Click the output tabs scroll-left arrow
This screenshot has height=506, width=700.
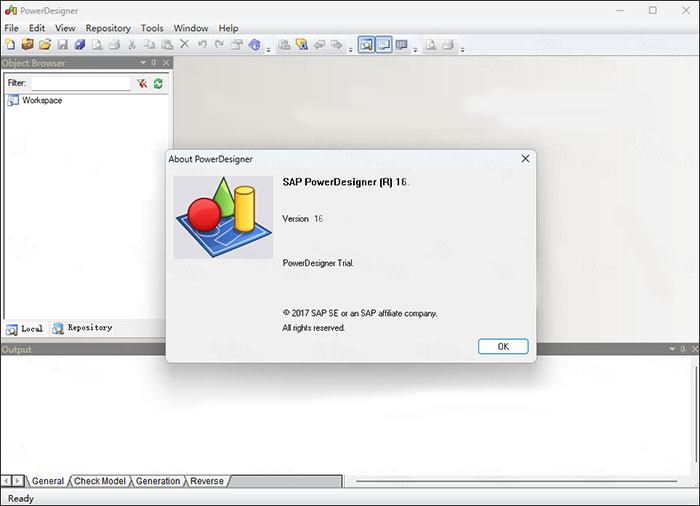click(x=6, y=481)
